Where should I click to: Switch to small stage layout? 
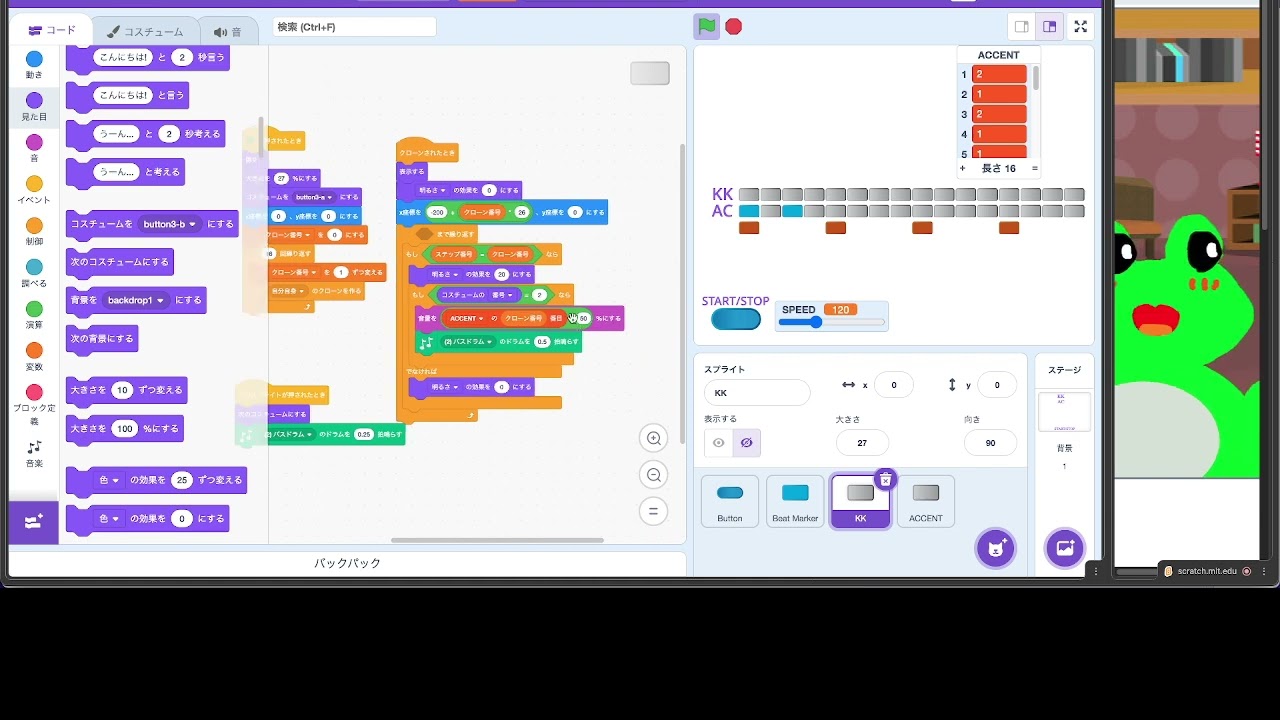coord(1022,27)
